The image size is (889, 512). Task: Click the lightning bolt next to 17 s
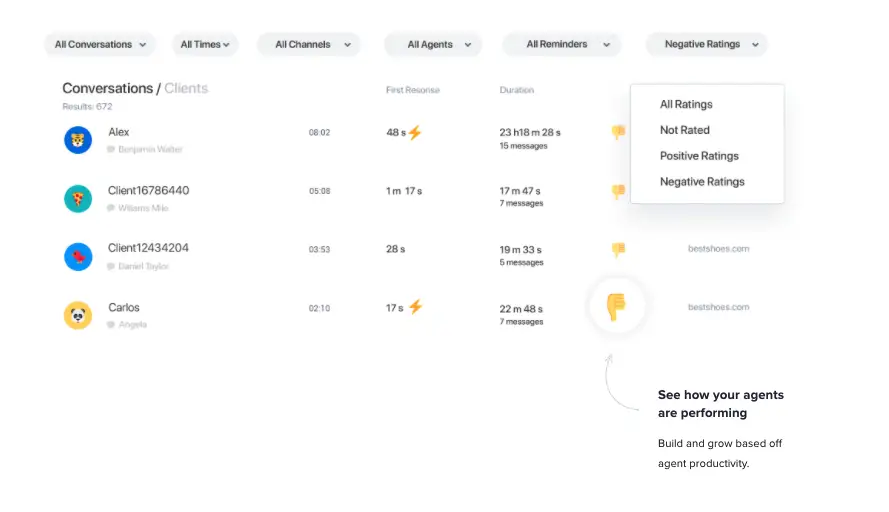coord(415,307)
